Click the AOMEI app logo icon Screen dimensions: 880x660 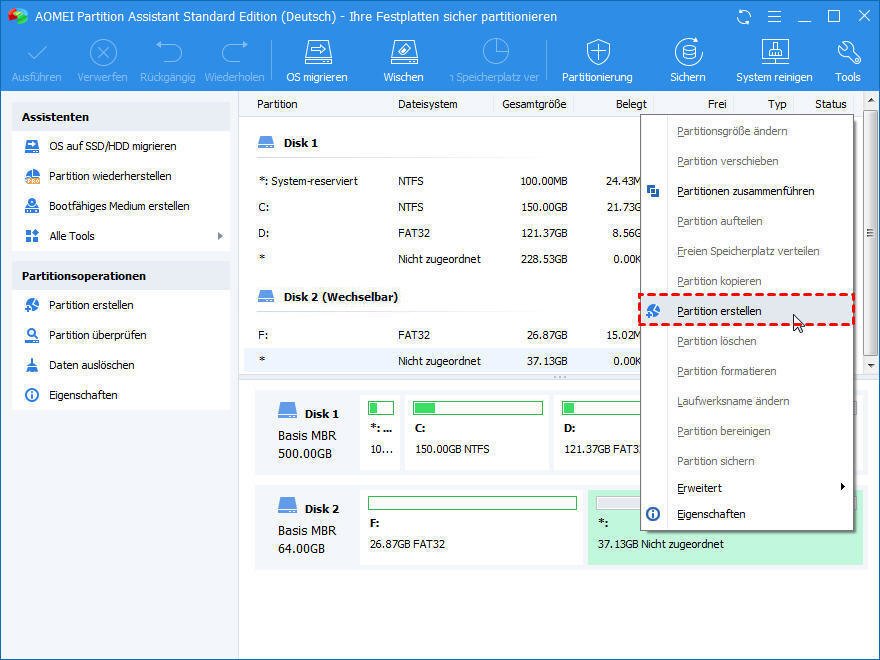click(17, 16)
